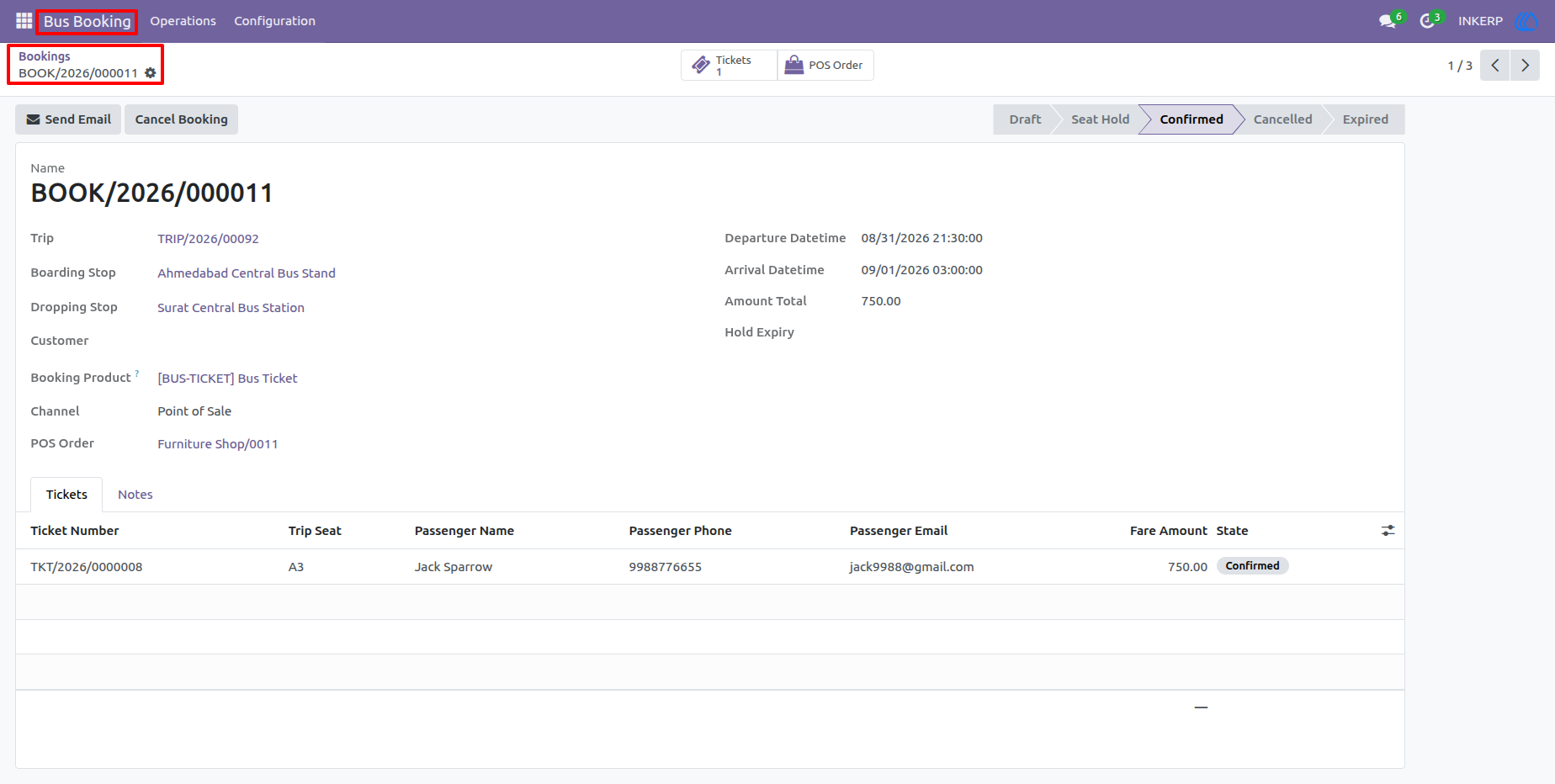
Task: Open column options in the tickets table
Action: (x=1388, y=531)
